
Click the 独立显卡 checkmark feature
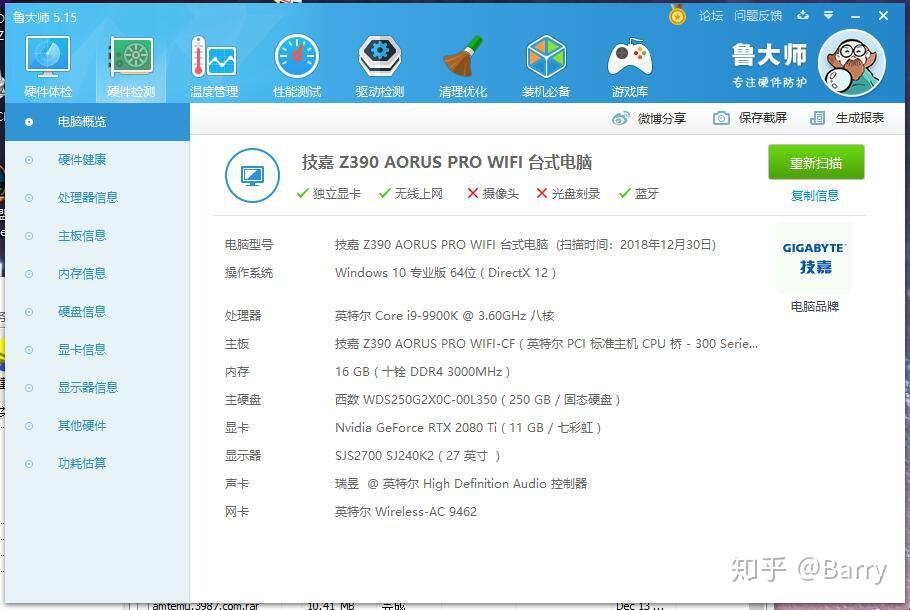click(328, 193)
